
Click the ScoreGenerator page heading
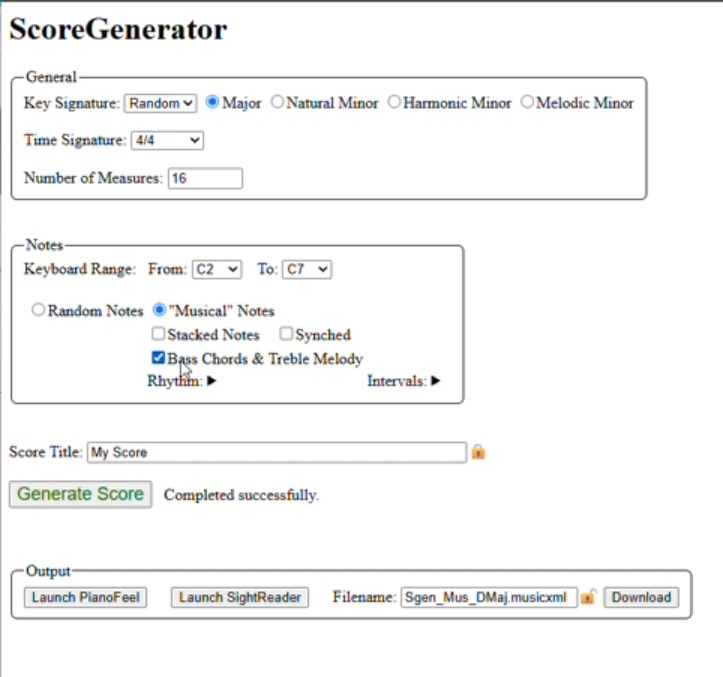coord(118,30)
